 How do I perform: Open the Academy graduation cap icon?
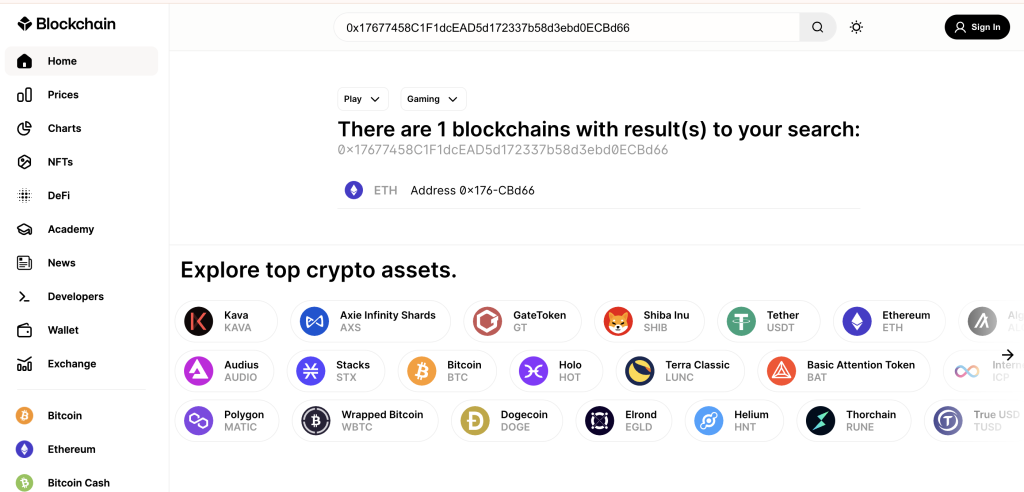coord(25,229)
